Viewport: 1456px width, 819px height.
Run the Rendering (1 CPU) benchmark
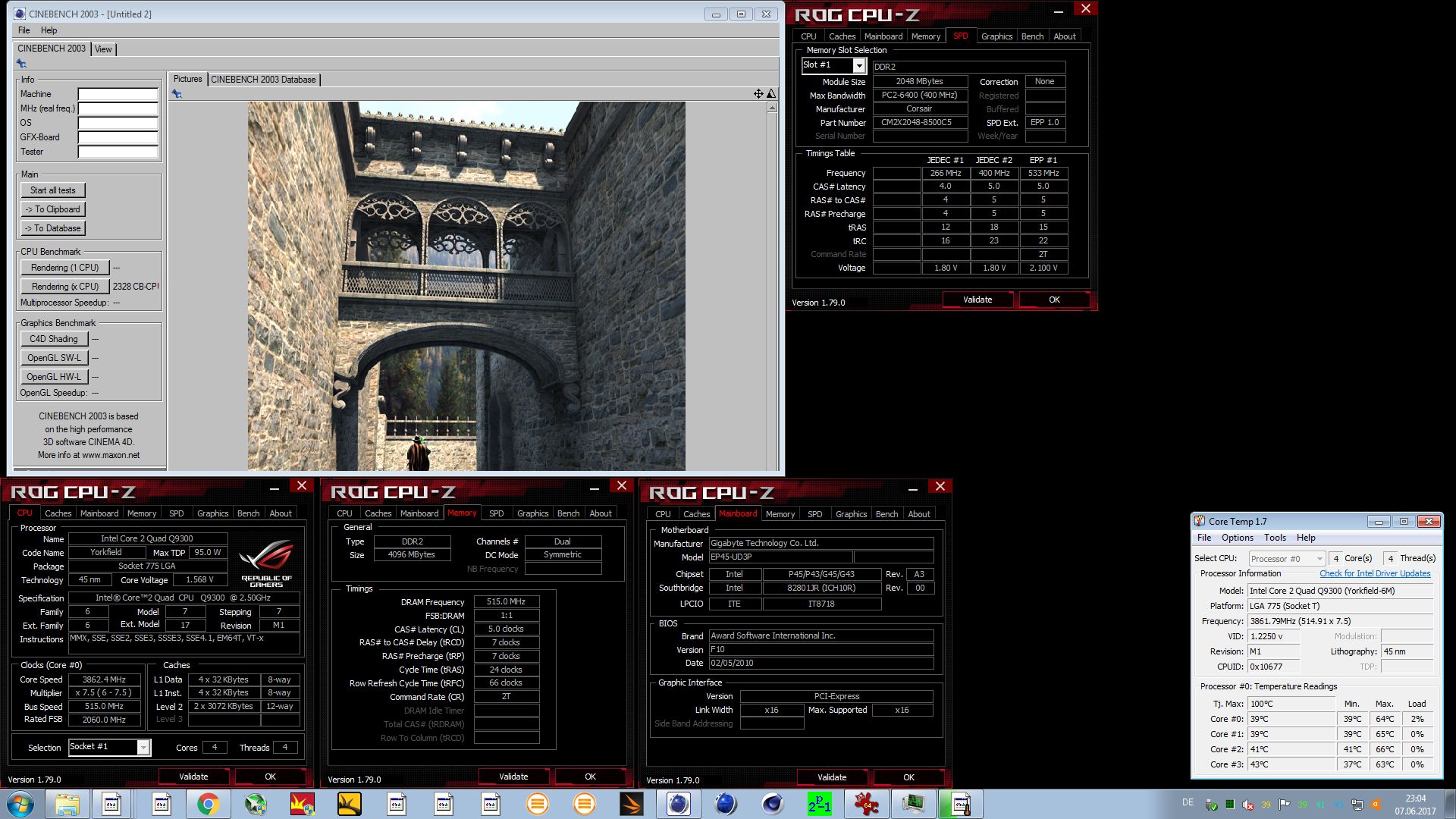[64, 268]
